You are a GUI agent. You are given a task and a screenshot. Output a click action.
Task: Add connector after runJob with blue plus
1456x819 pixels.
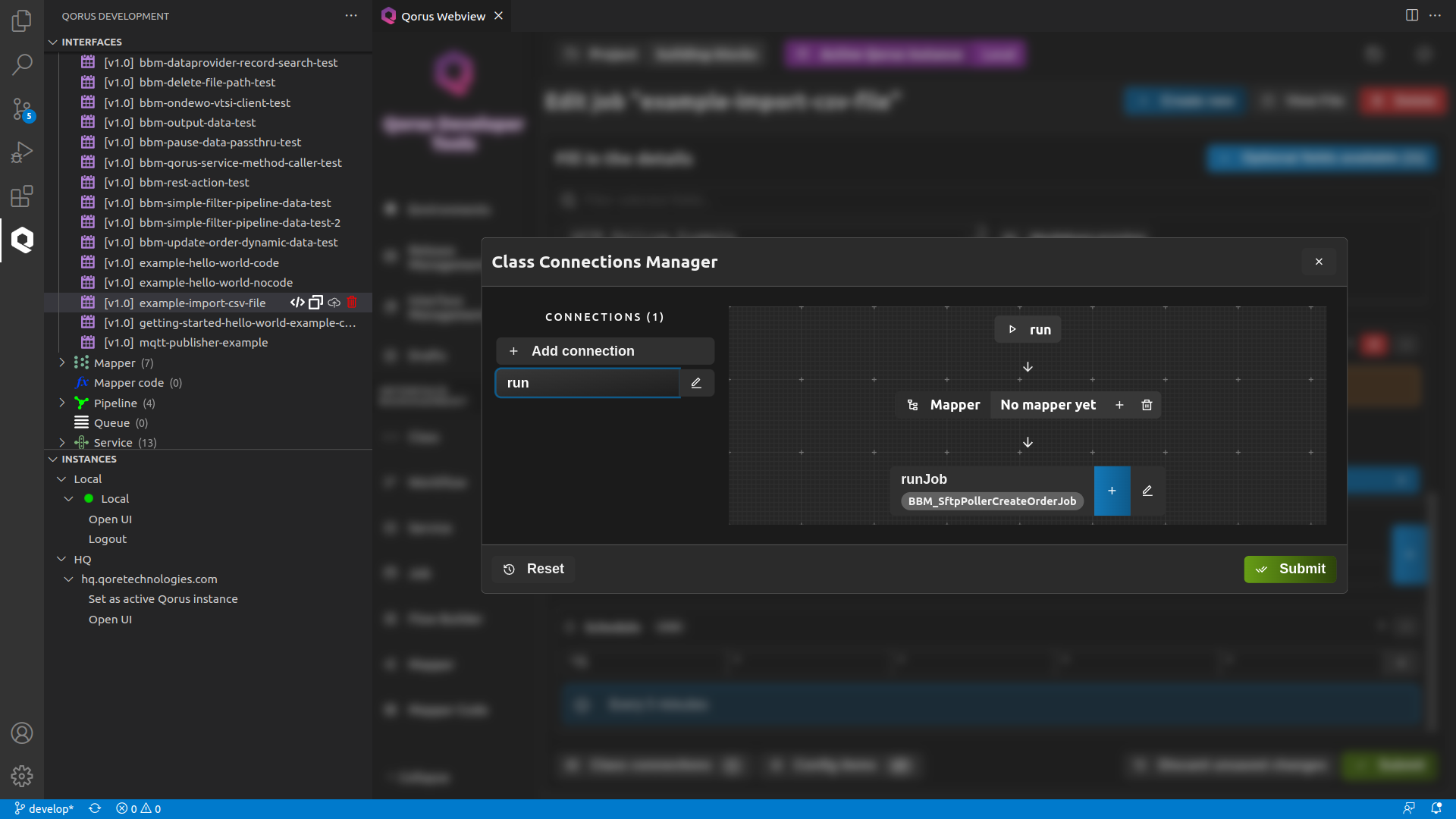click(x=1112, y=491)
